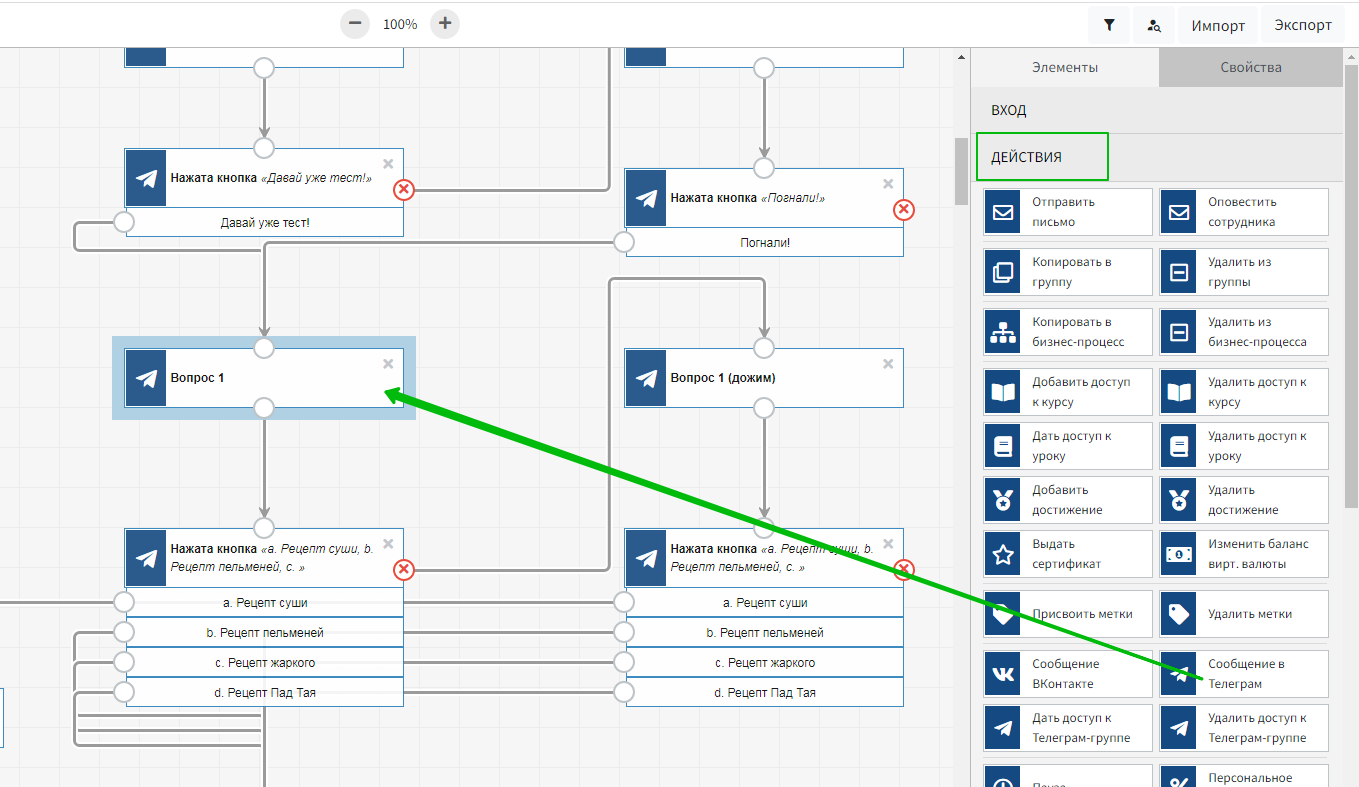The image size is (1359, 787).
Task: Click the 'Импорт' button
Action: [x=1217, y=26]
